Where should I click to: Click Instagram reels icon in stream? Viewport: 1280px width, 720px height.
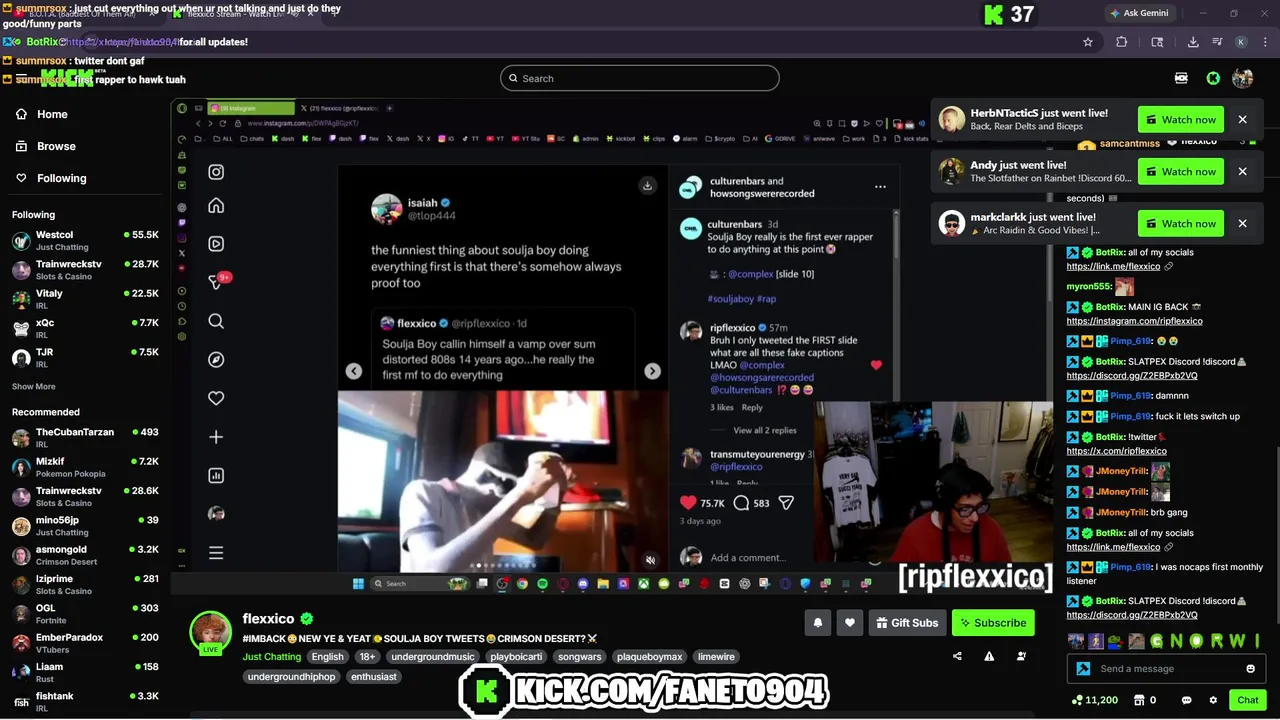coord(216,244)
